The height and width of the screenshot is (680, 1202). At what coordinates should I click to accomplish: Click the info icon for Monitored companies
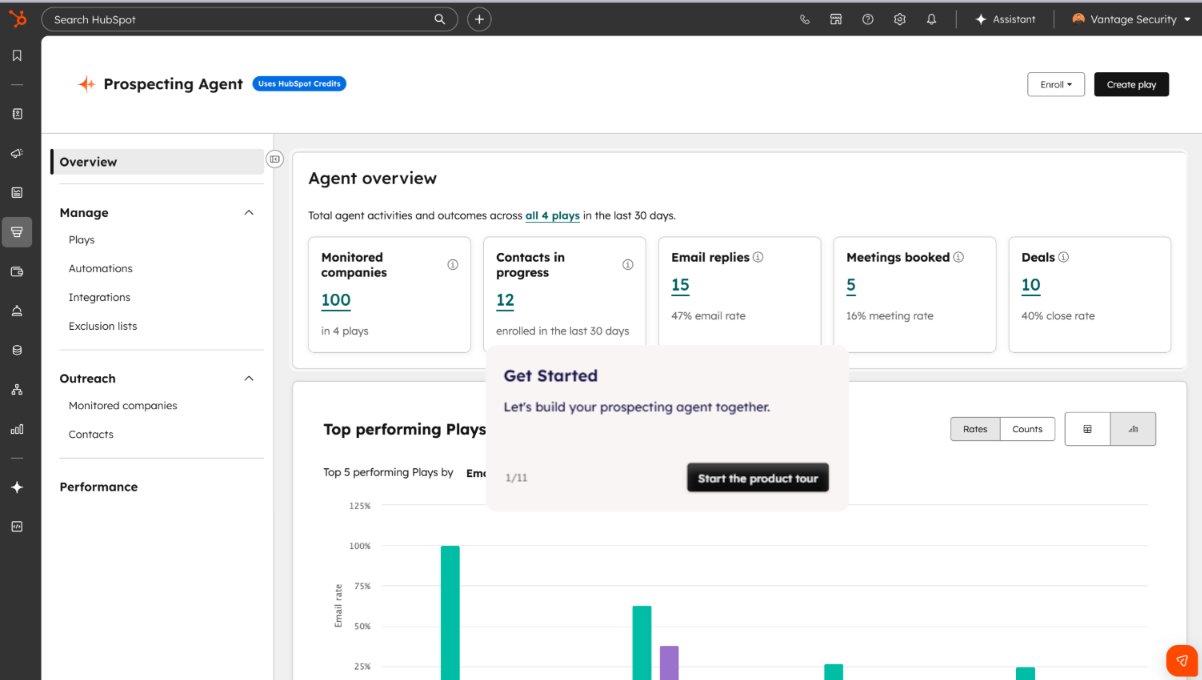coord(453,265)
